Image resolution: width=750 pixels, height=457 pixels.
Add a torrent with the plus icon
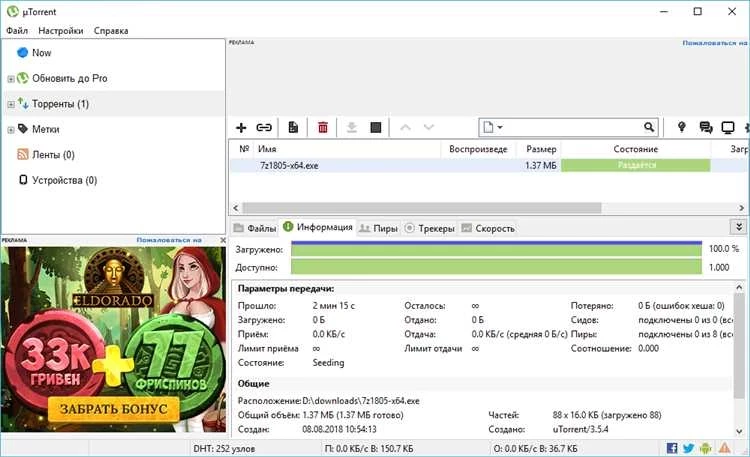[x=241, y=127]
